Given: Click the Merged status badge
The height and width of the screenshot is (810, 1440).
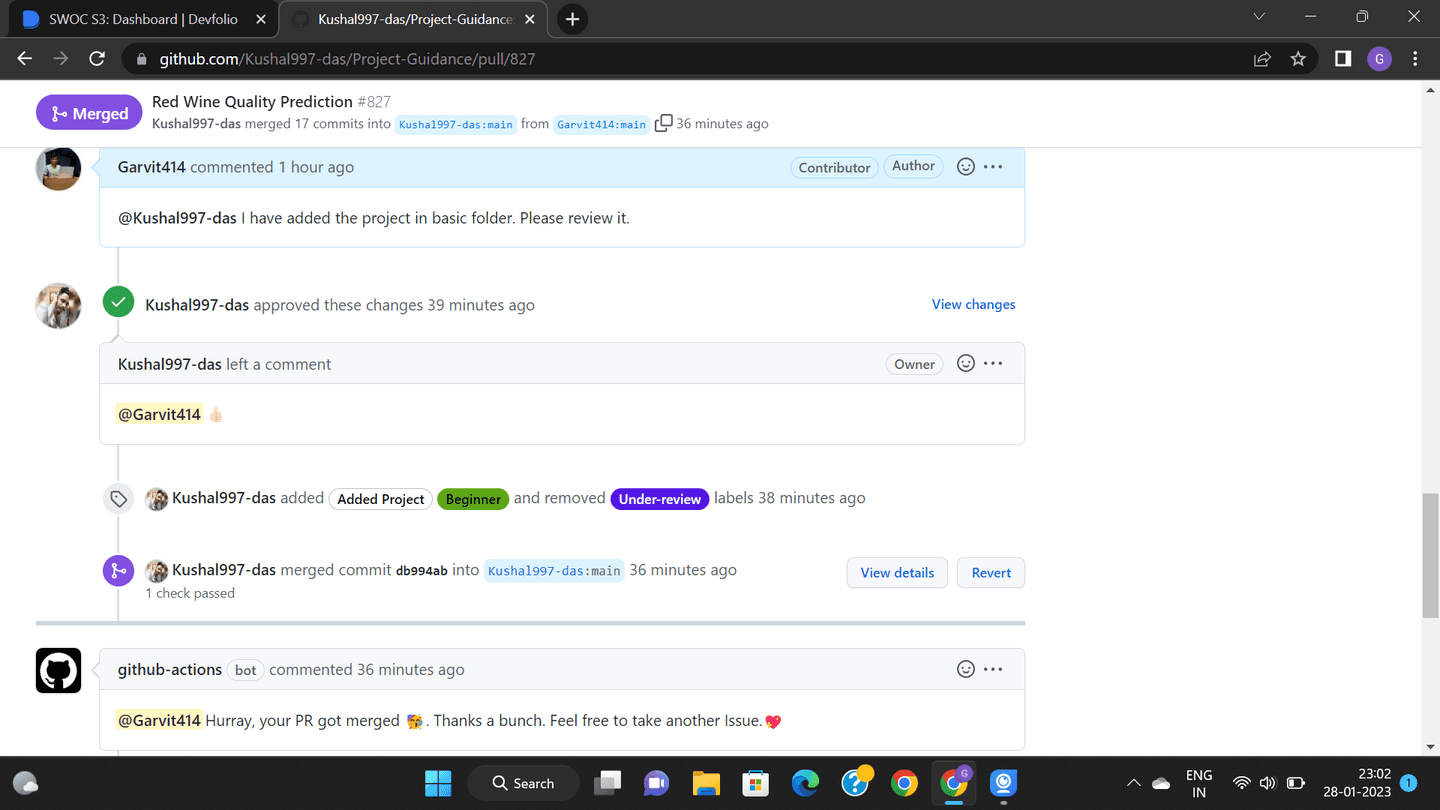Looking at the screenshot, I should (x=89, y=113).
